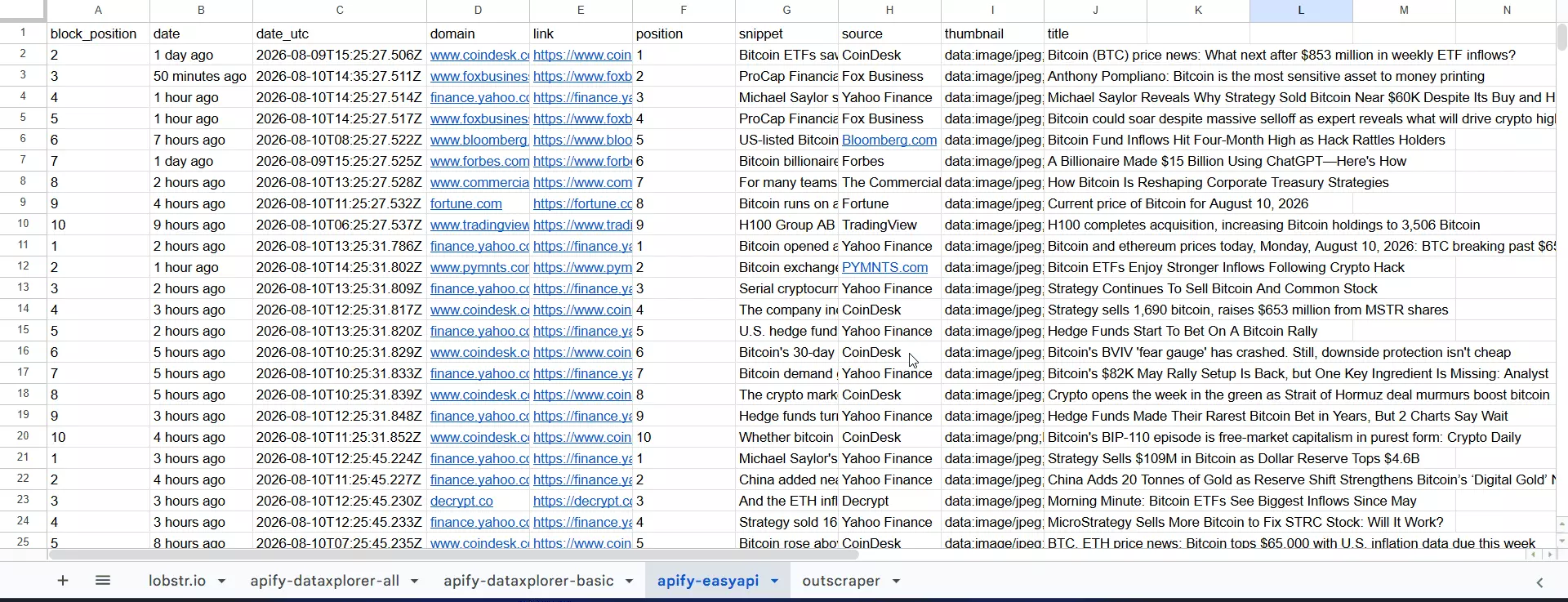Image resolution: width=1568 pixels, height=602 pixels.
Task: Add a new sheet with plus icon
Action: click(63, 581)
